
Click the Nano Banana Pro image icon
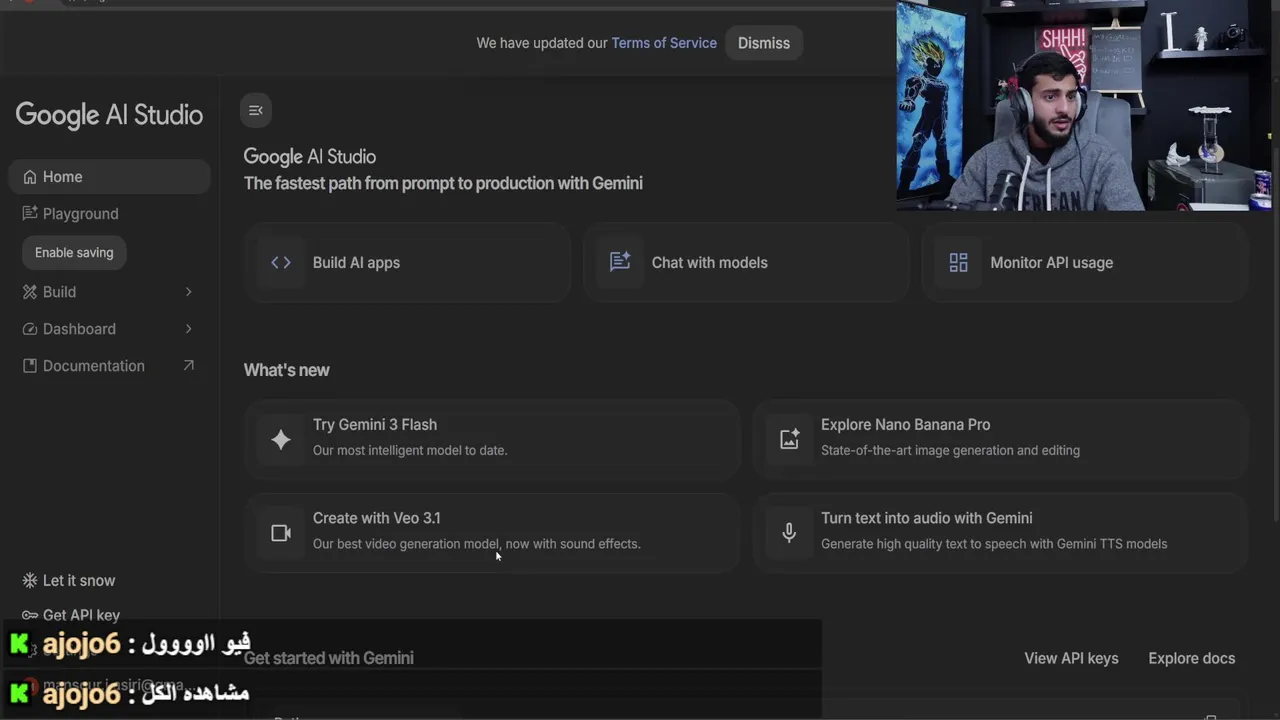point(789,439)
